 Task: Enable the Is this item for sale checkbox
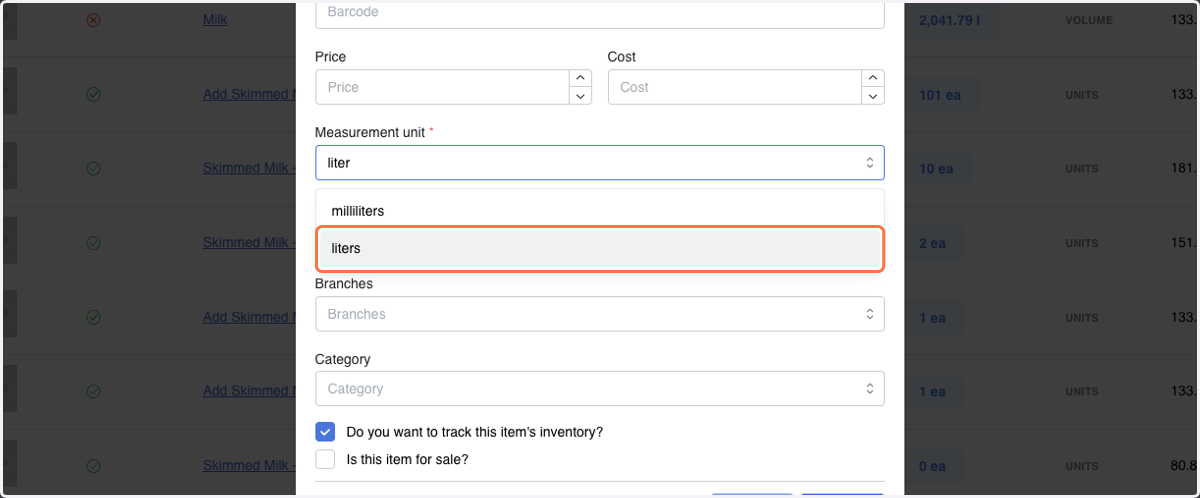pyautogui.click(x=325, y=460)
